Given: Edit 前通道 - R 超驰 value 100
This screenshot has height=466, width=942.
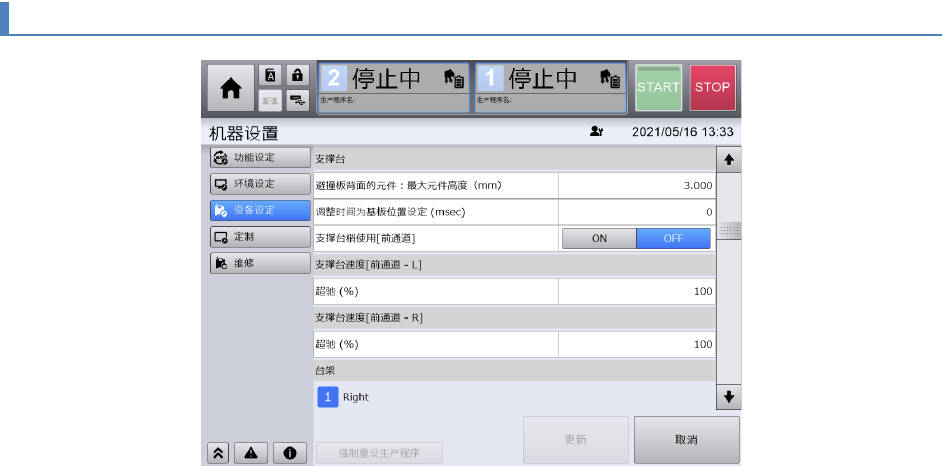Looking at the screenshot, I should coord(637,344).
